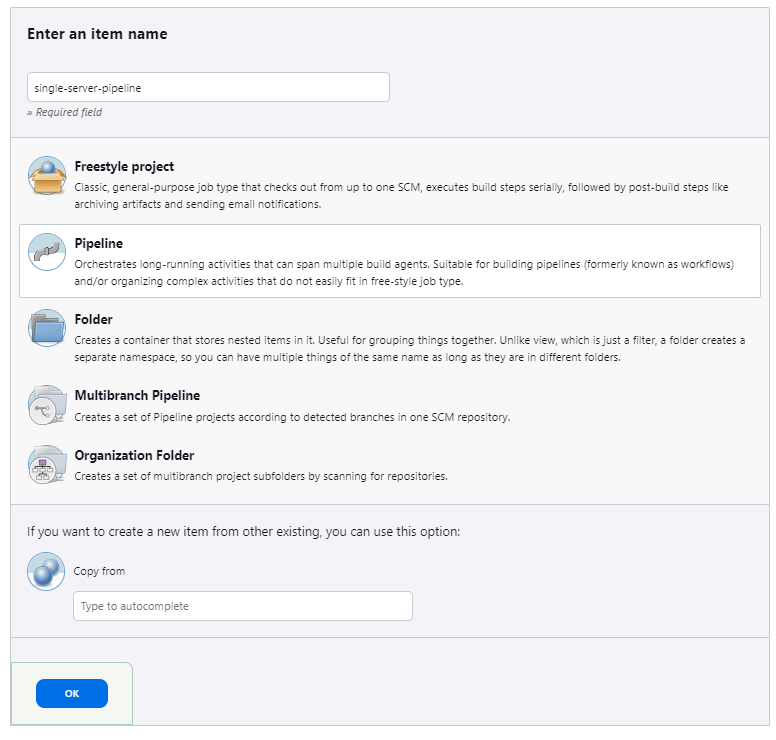Click the Organization Folder description text
The width and height of the screenshot is (776, 740).
click(261, 476)
